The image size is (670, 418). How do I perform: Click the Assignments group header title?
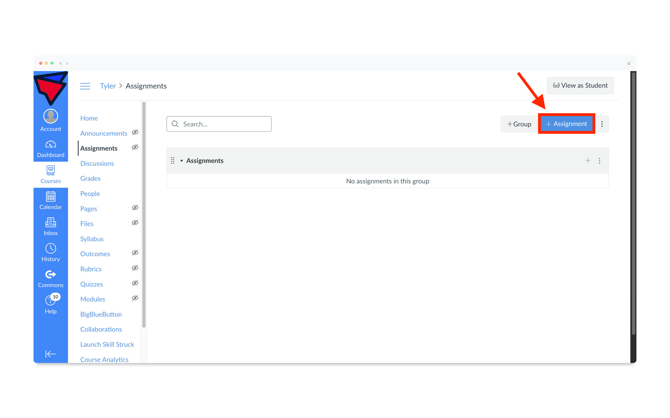click(x=205, y=161)
